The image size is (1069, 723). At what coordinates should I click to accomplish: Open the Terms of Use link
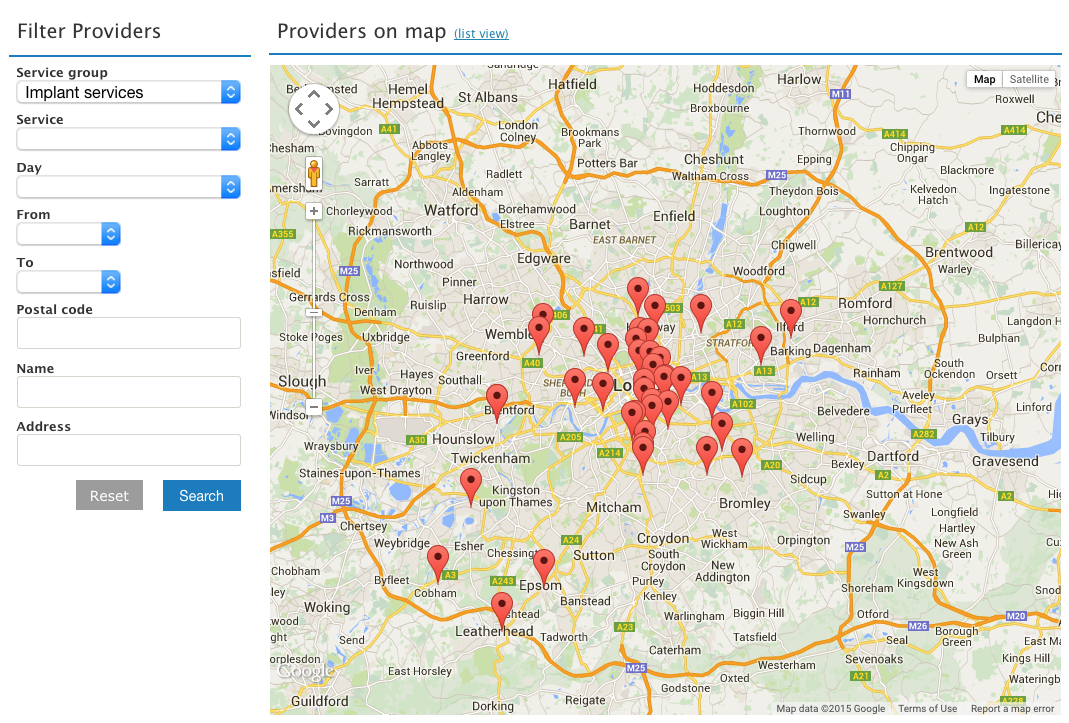[x=927, y=708]
